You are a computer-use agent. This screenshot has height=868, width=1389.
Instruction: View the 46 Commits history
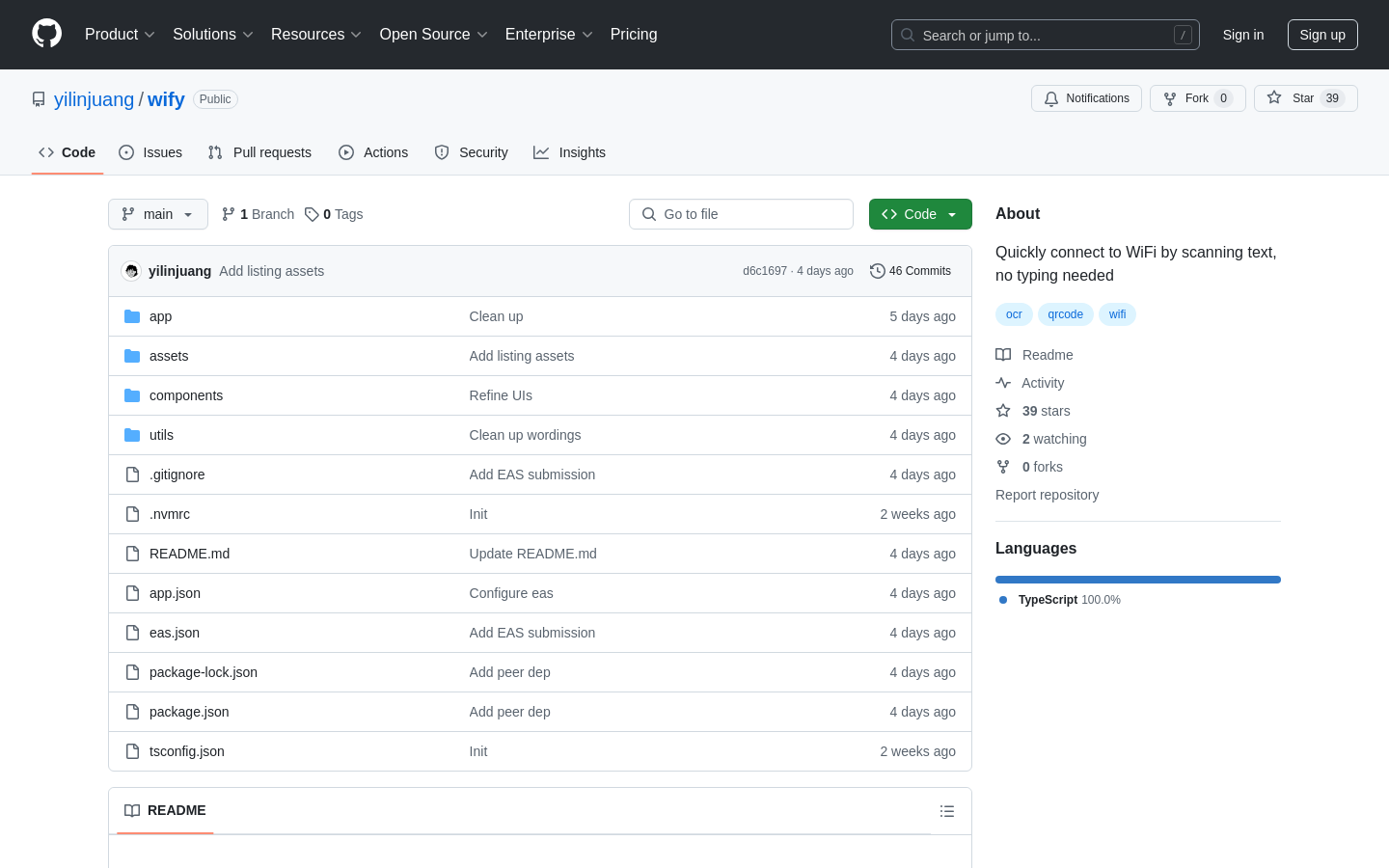[911, 271]
